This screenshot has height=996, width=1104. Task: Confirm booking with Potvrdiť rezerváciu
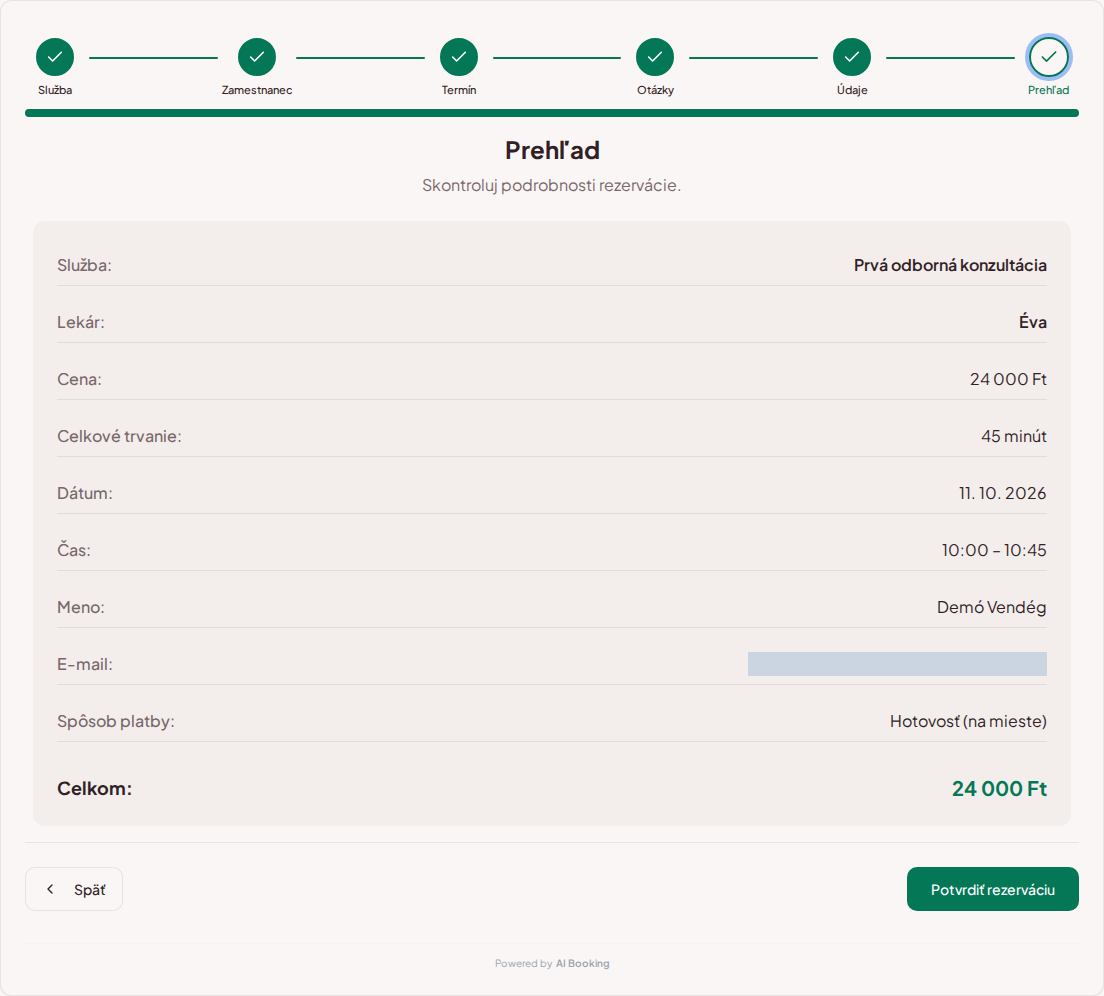click(993, 889)
